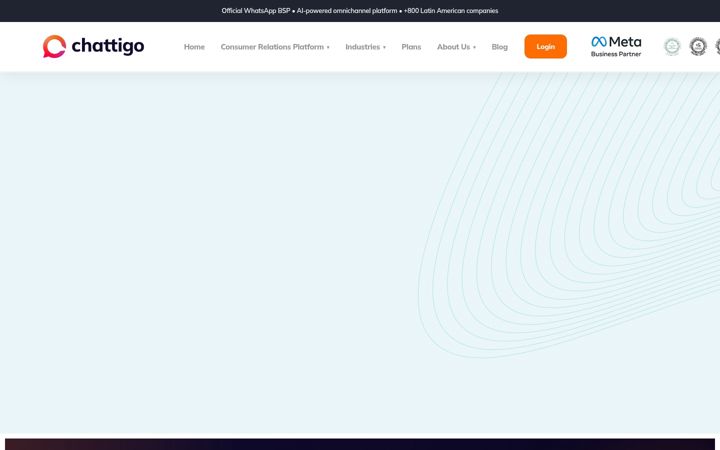Click the Official WhatsApp BSP announcement text
The image size is (720, 450).
pos(360,11)
